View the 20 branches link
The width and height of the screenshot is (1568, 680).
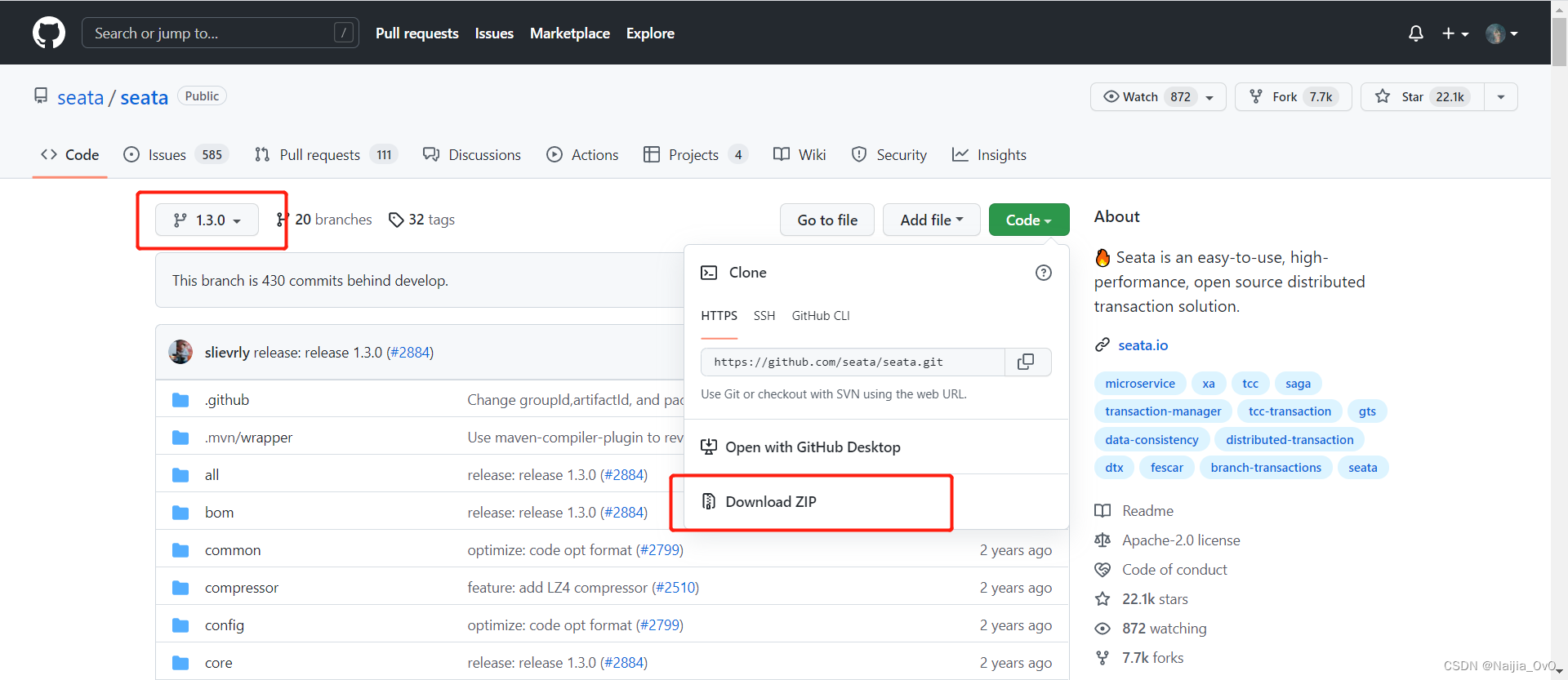[324, 220]
